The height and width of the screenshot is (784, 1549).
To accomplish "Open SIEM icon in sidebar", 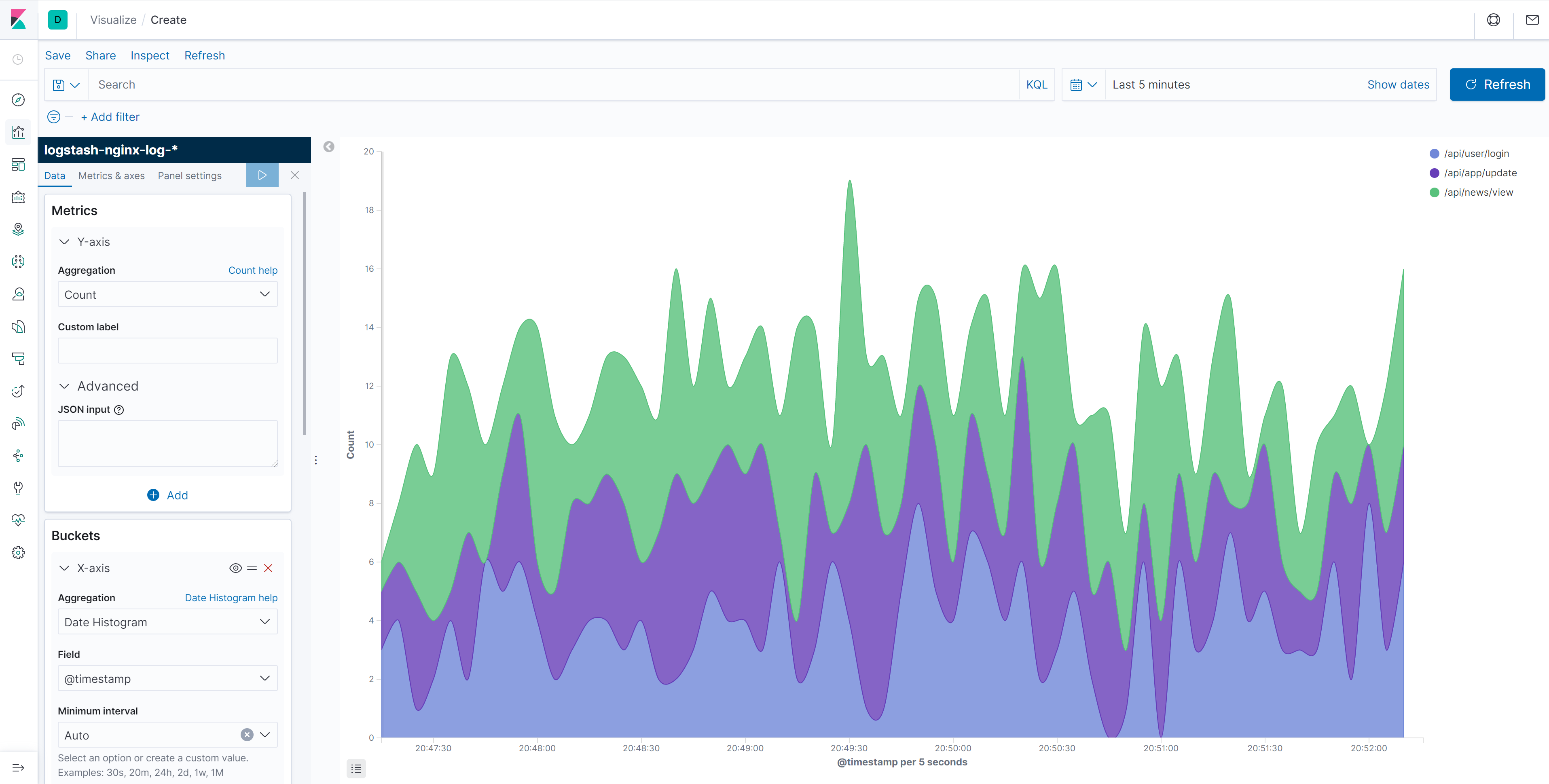I will pos(18,424).
